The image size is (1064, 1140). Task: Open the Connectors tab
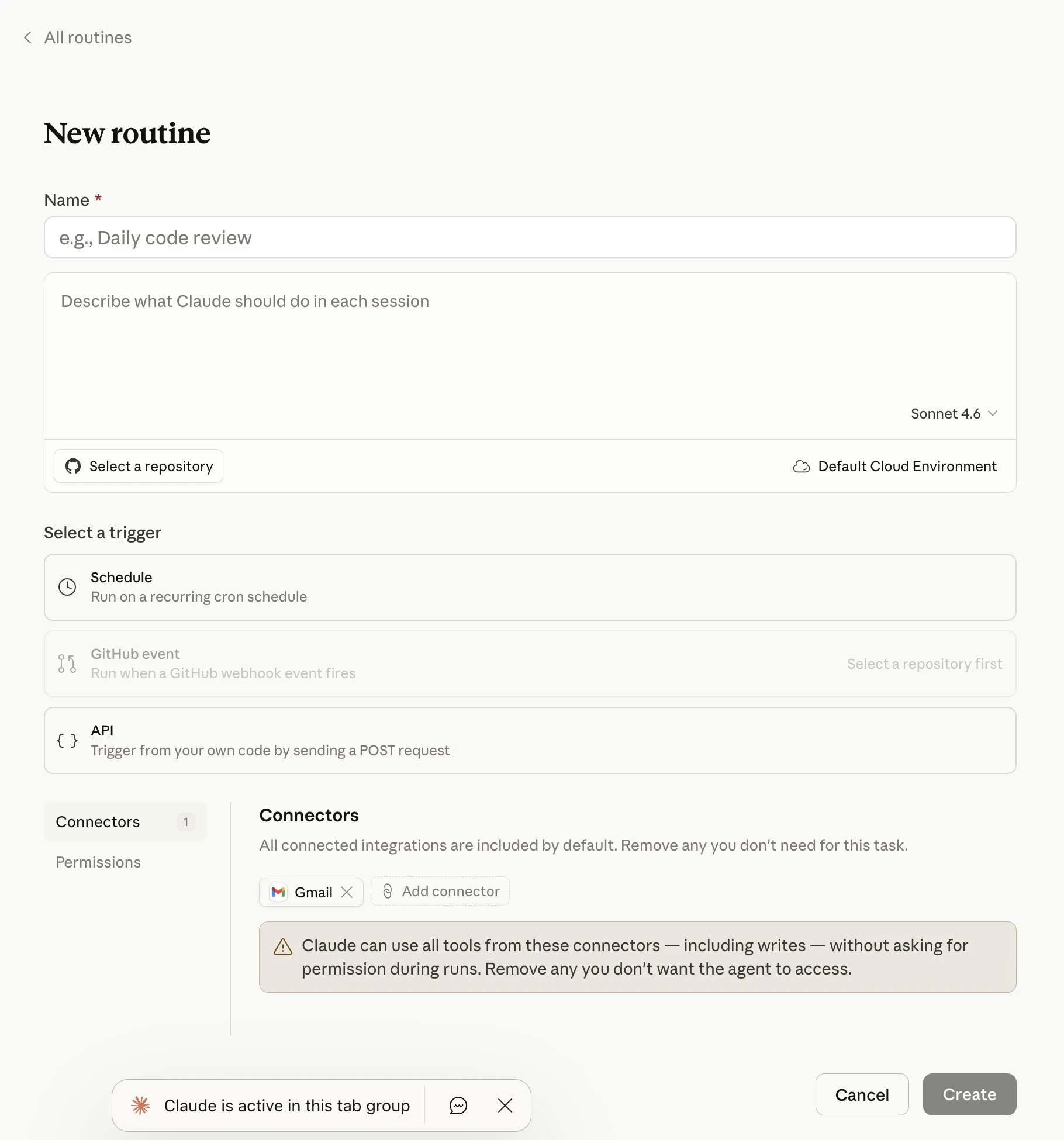click(x=98, y=821)
